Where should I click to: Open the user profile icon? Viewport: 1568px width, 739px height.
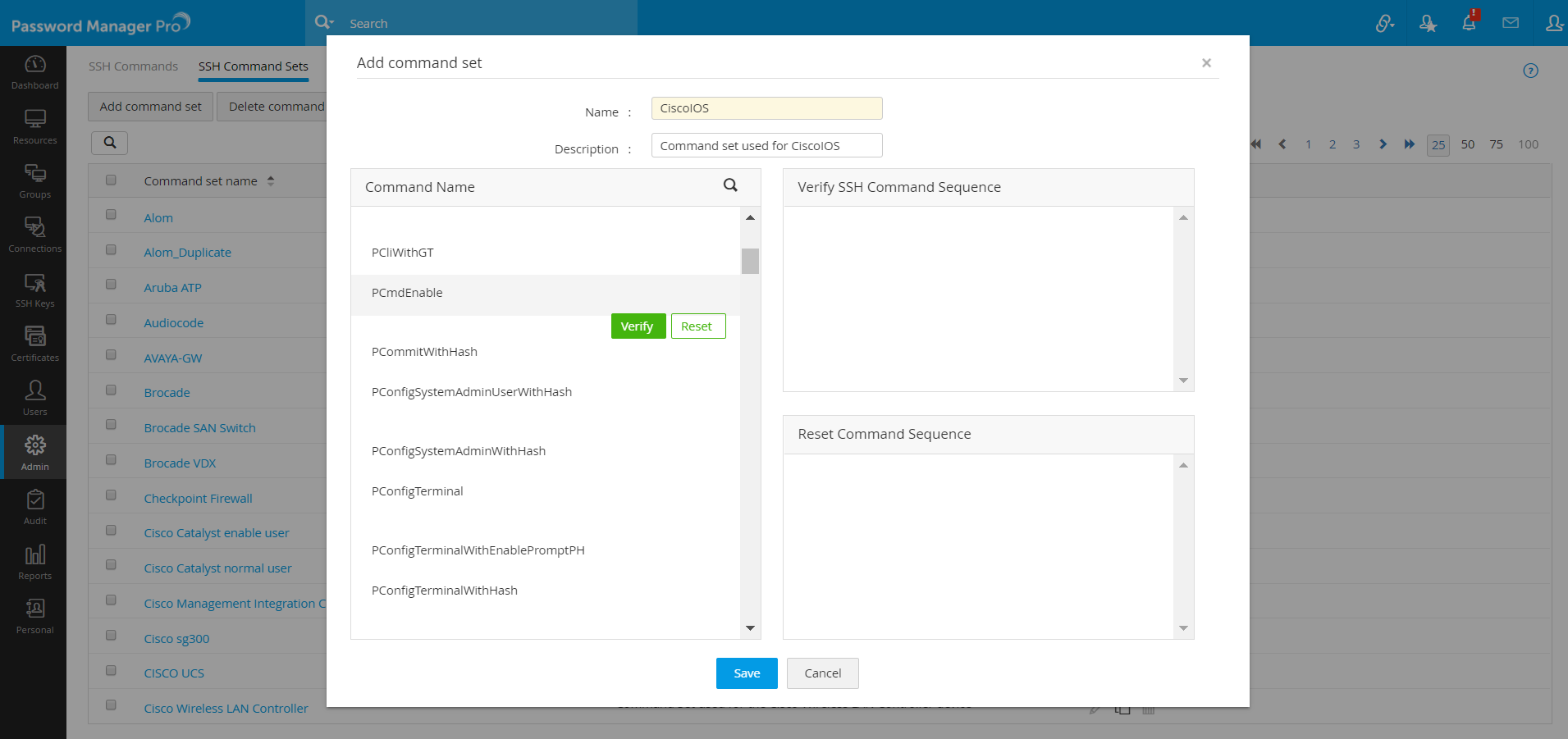point(1554,23)
